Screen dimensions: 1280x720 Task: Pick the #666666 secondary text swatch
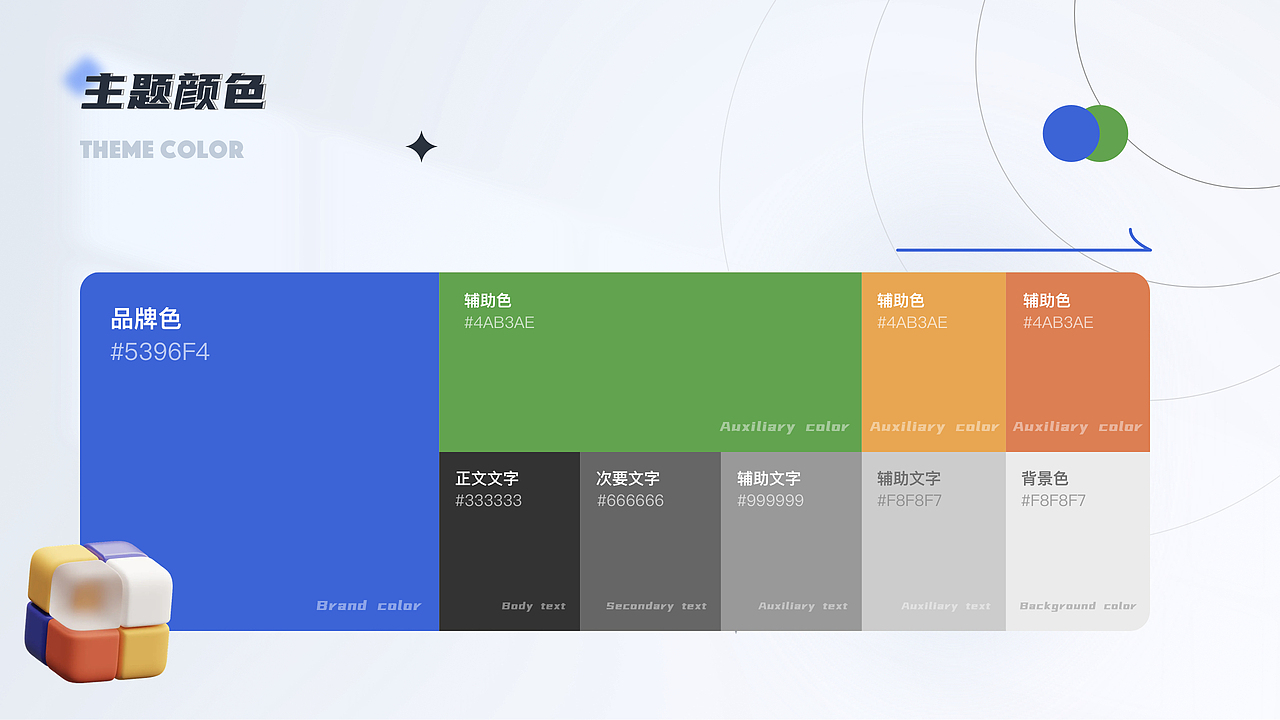point(650,541)
